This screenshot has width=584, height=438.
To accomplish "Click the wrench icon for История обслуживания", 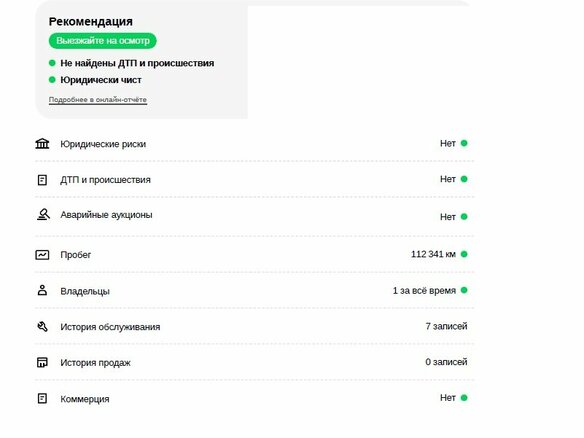I will [42, 327].
